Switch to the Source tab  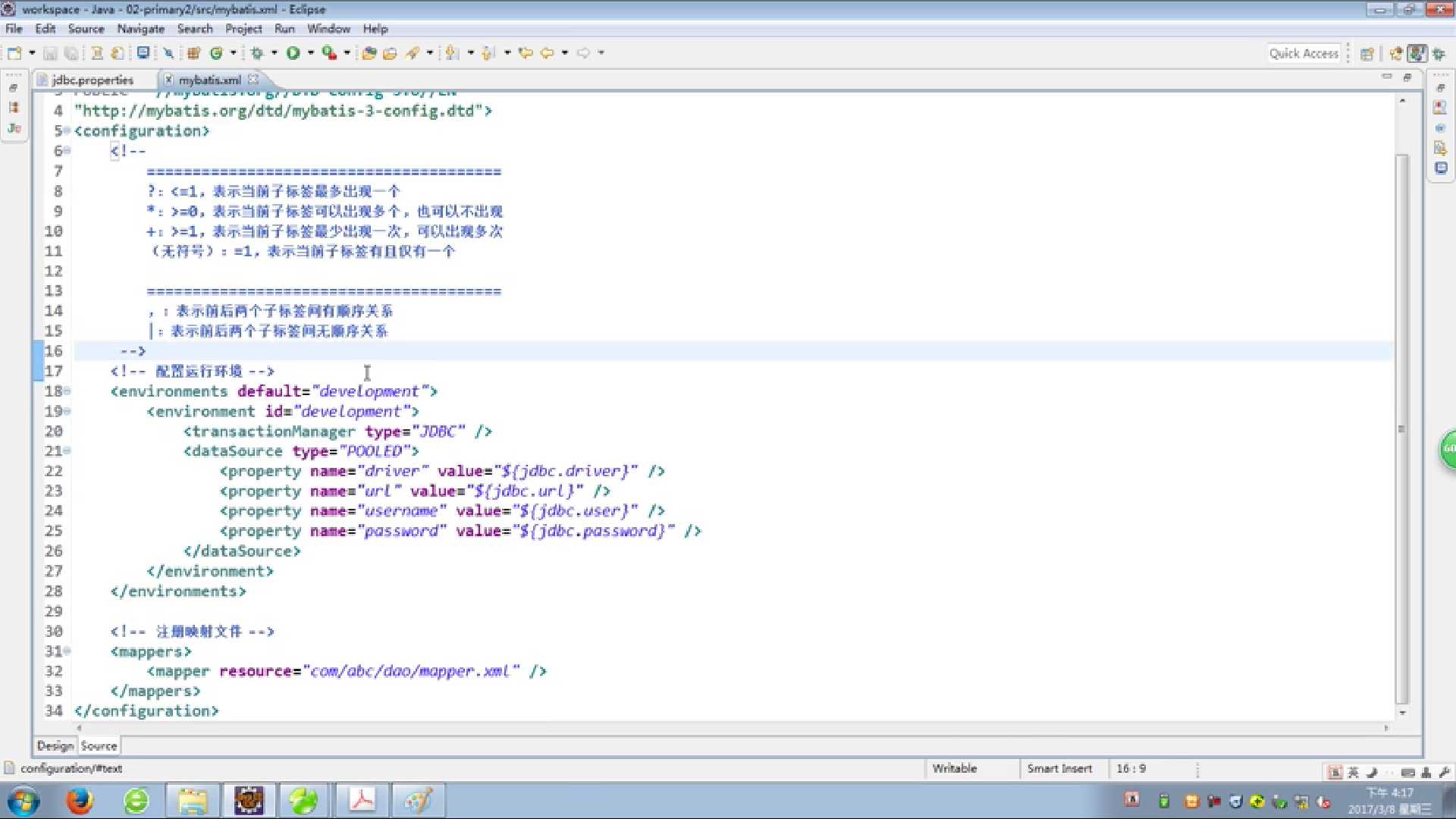[99, 746]
